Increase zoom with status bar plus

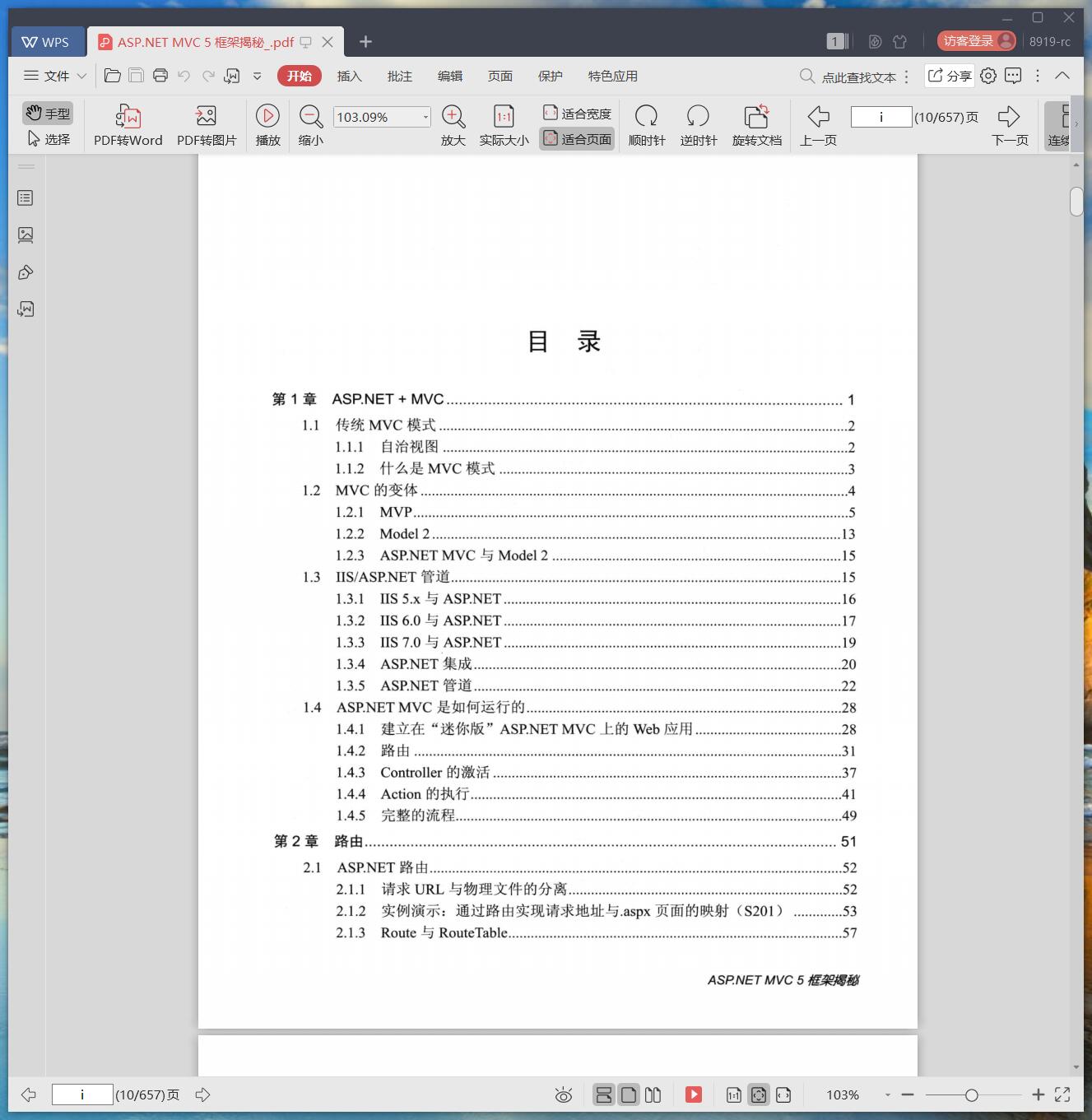coord(1039,1094)
